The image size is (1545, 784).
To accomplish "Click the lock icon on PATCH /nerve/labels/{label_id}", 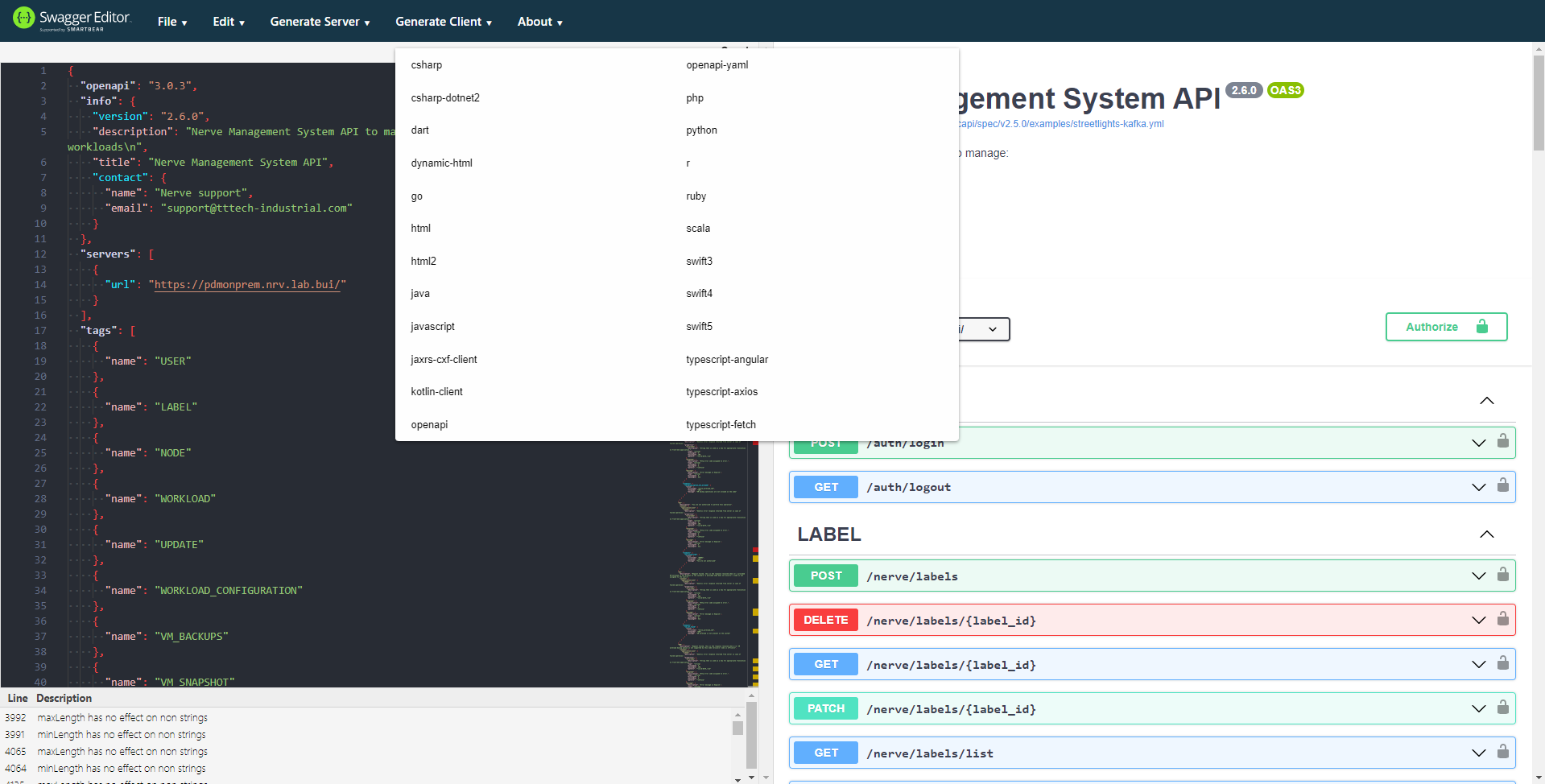I will tap(1502, 708).
